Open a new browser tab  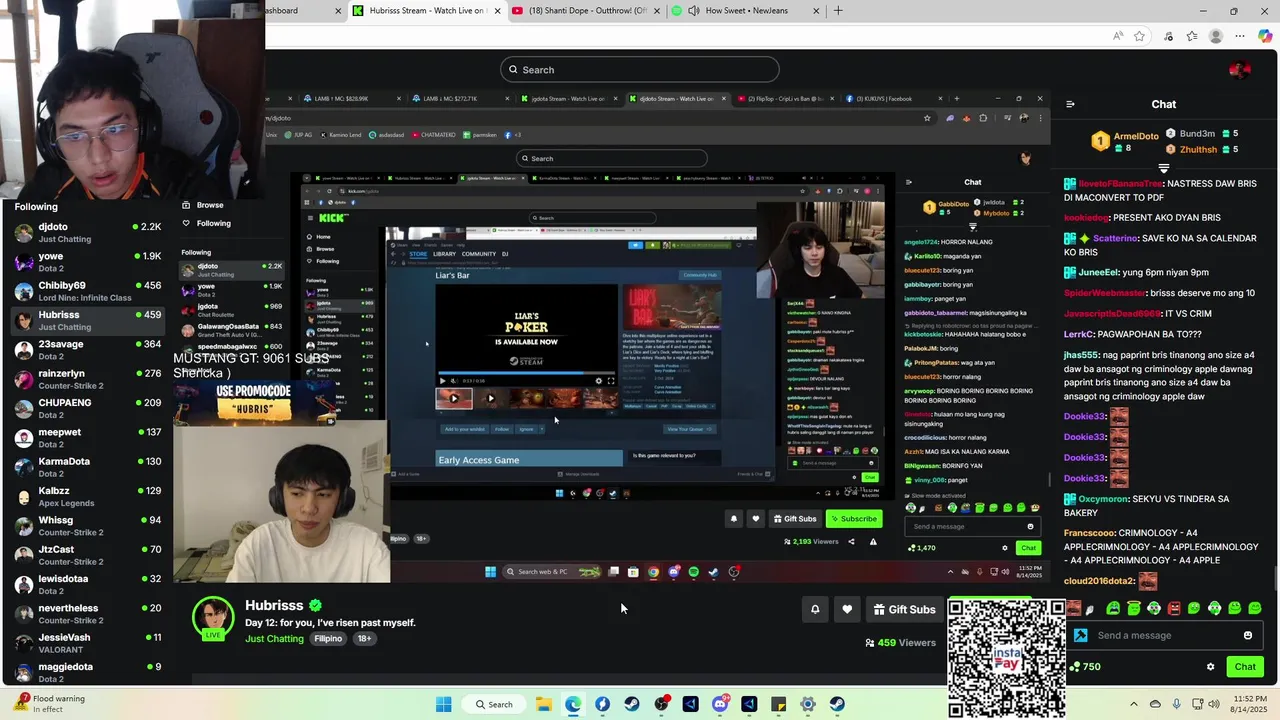pyautogui.click(x=838, y=11)
